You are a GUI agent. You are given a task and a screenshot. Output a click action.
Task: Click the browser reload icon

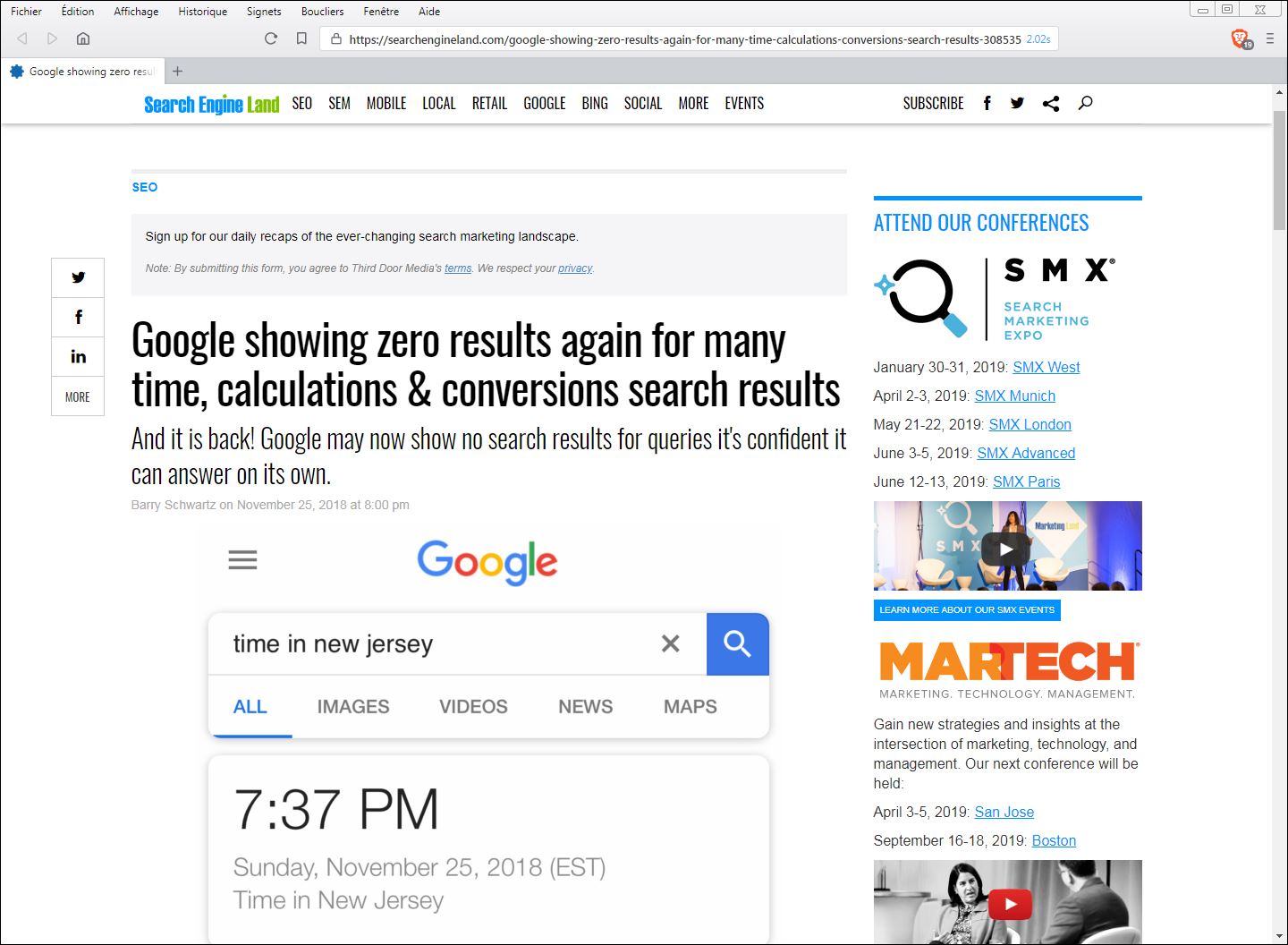pos(271,38)
